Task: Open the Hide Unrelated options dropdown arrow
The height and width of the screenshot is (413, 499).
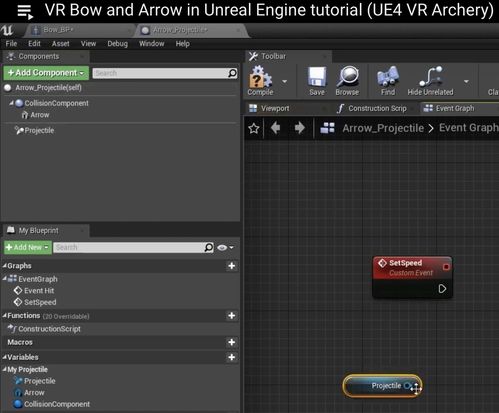Action: (466, 81)
